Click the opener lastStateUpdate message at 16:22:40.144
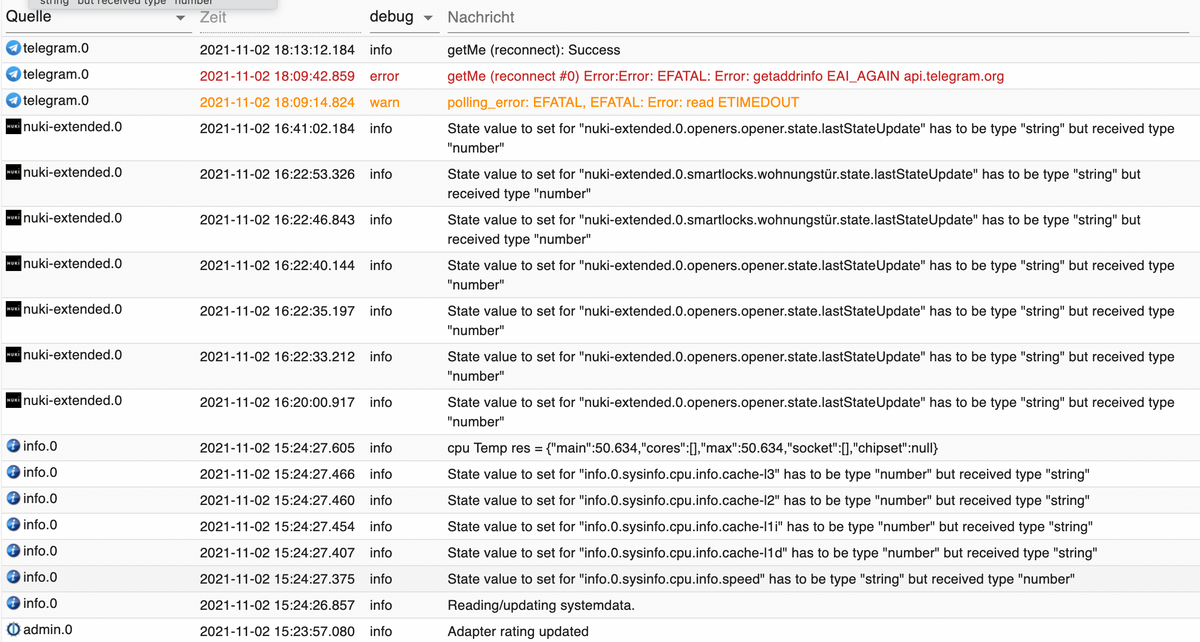1200x642 pixels. 811,275
